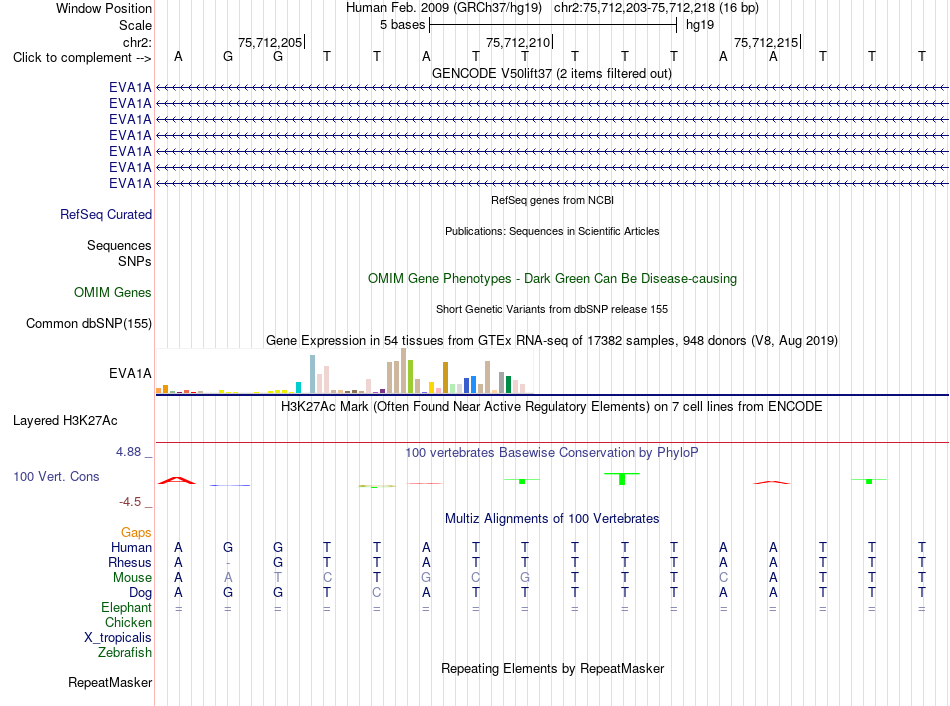
Task: Click the OMIM Gene Phenotypes green title
Action: pyautogui.click(x=552, y=279)
